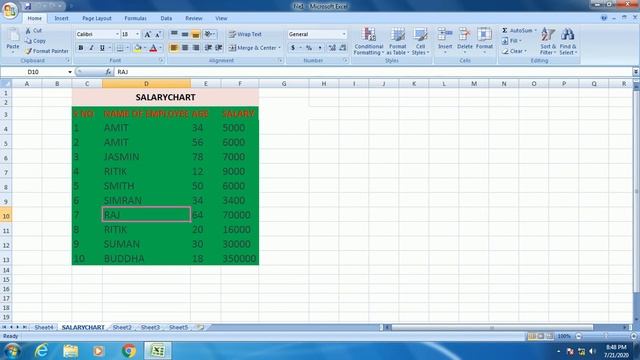This screenshot has height=360, width=640.
Task: Toggle Middle Align vertical alignment
Action: (185, 34)
